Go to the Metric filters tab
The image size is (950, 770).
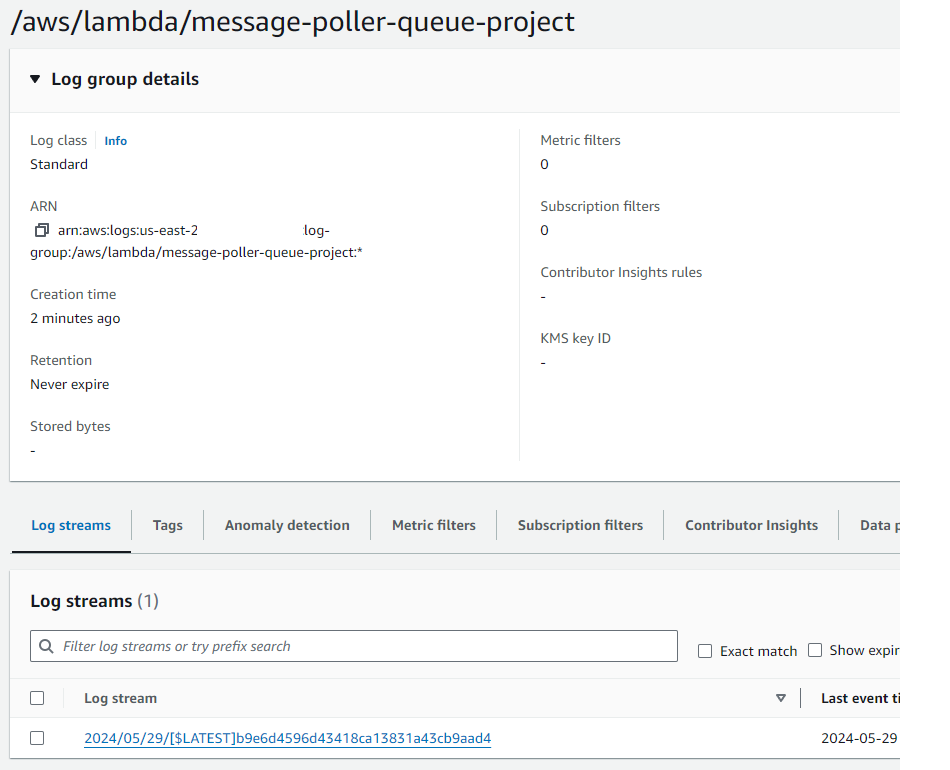pyautogui.click(x=434, y=525)
